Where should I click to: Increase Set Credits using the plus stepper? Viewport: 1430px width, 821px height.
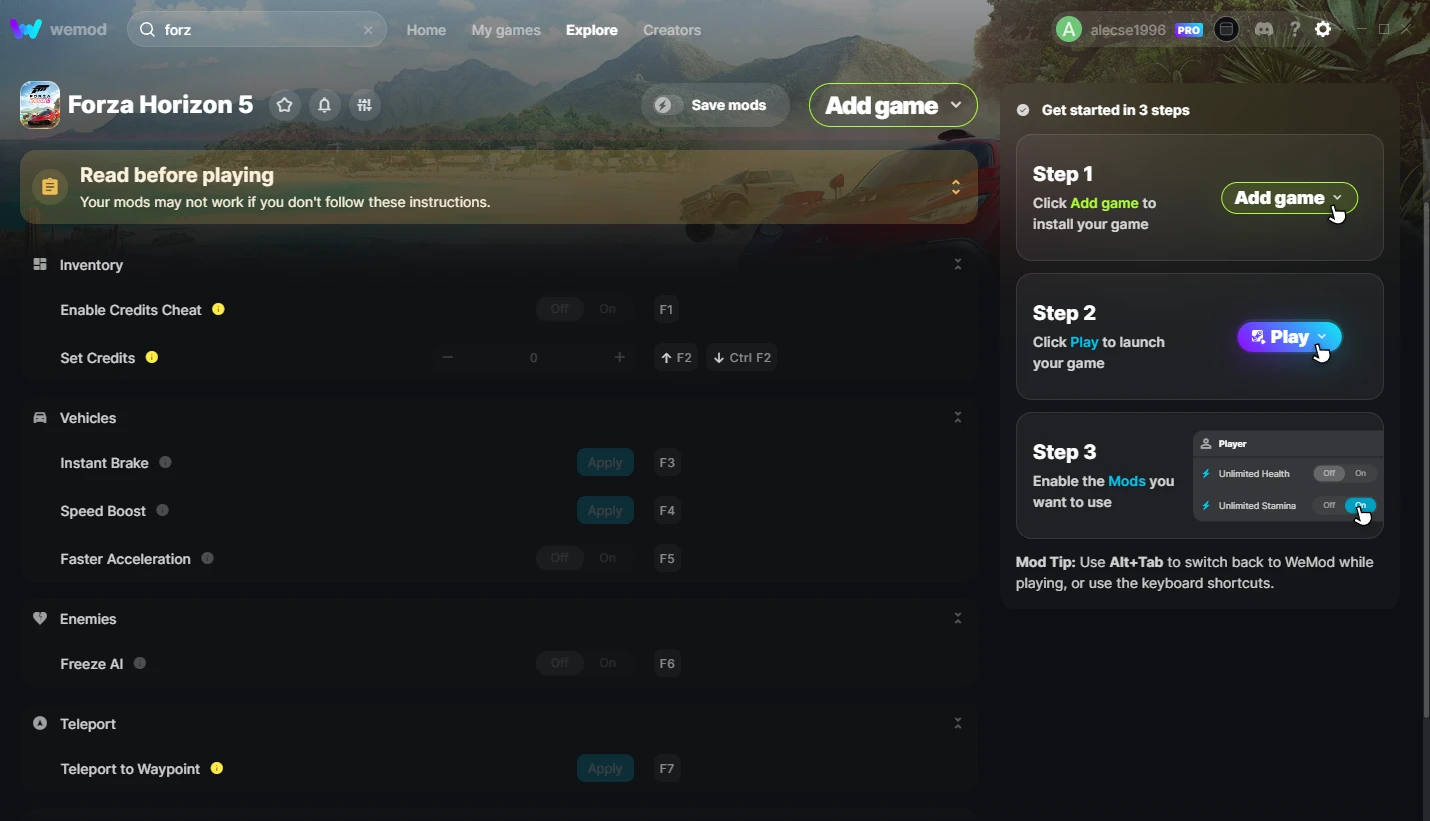click(620, 357)
